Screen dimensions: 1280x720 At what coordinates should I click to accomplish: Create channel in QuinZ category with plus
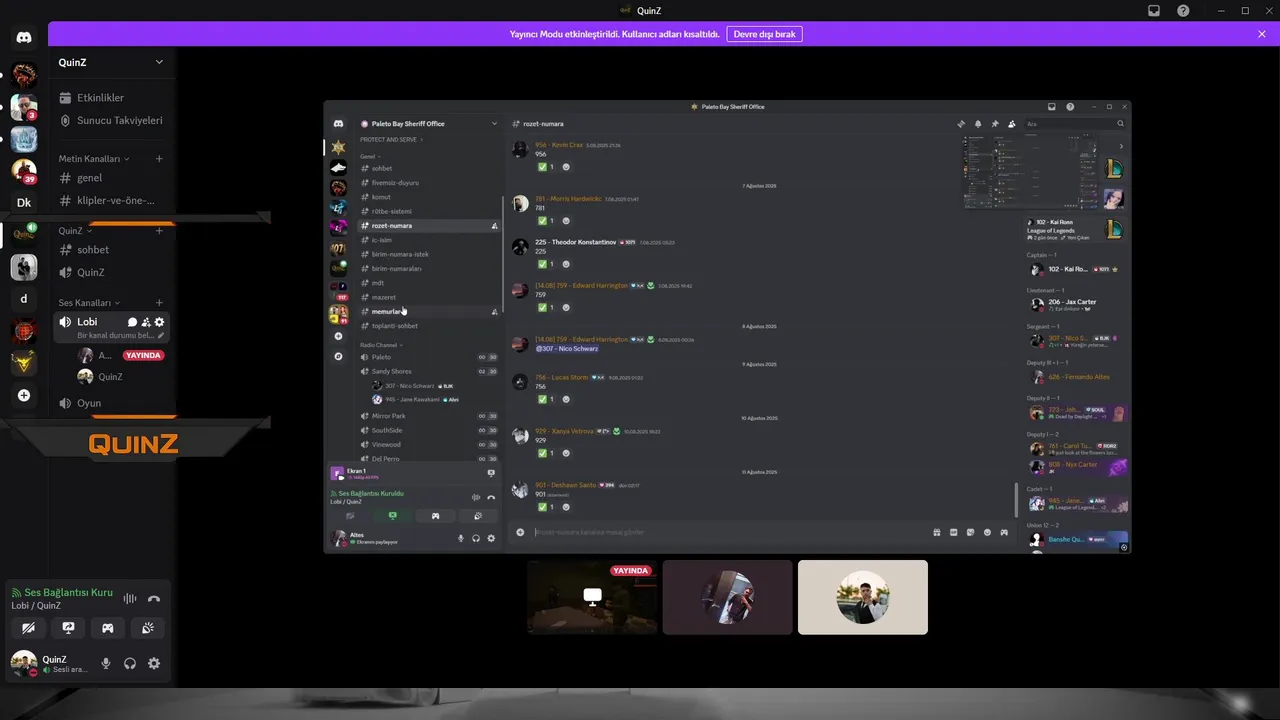coord(159,231)
